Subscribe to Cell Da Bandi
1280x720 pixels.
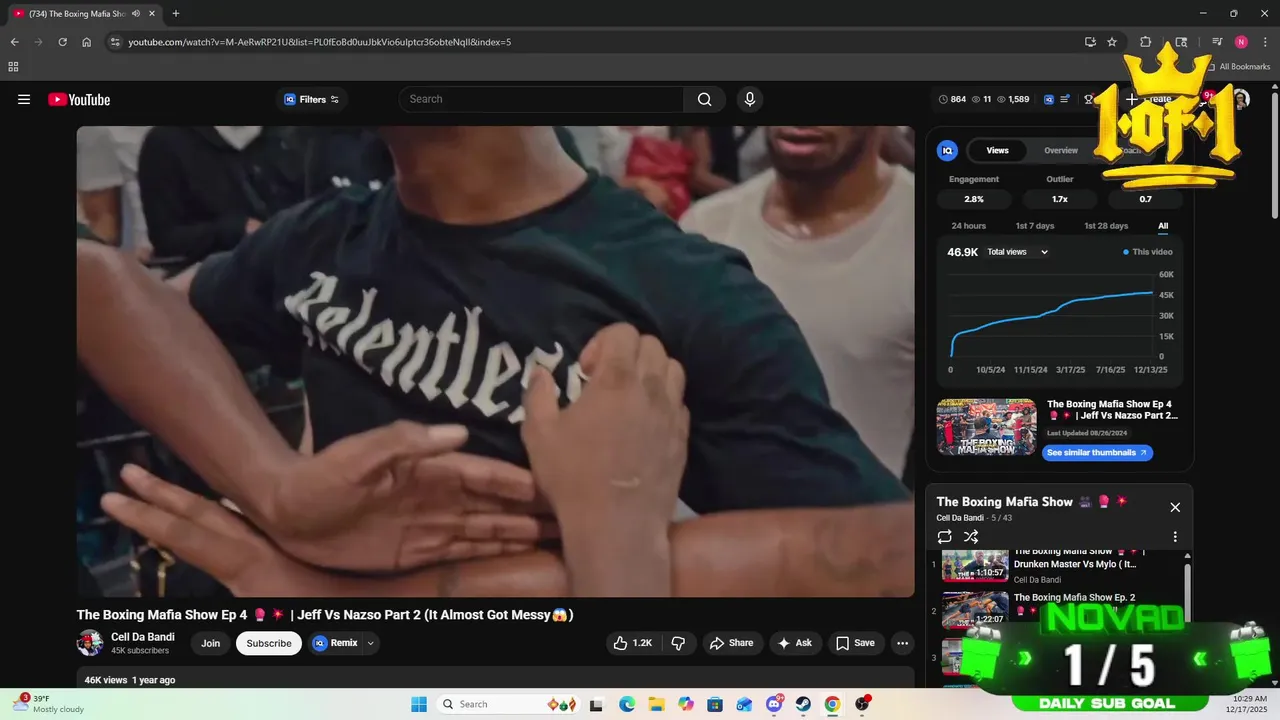coord(269,643)
